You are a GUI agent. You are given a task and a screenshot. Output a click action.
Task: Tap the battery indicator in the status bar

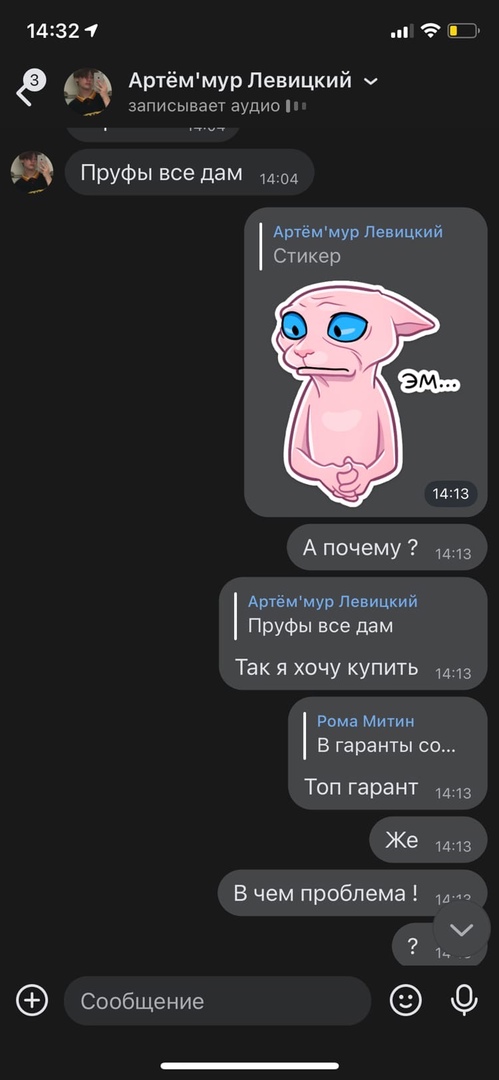pos(463,31)
